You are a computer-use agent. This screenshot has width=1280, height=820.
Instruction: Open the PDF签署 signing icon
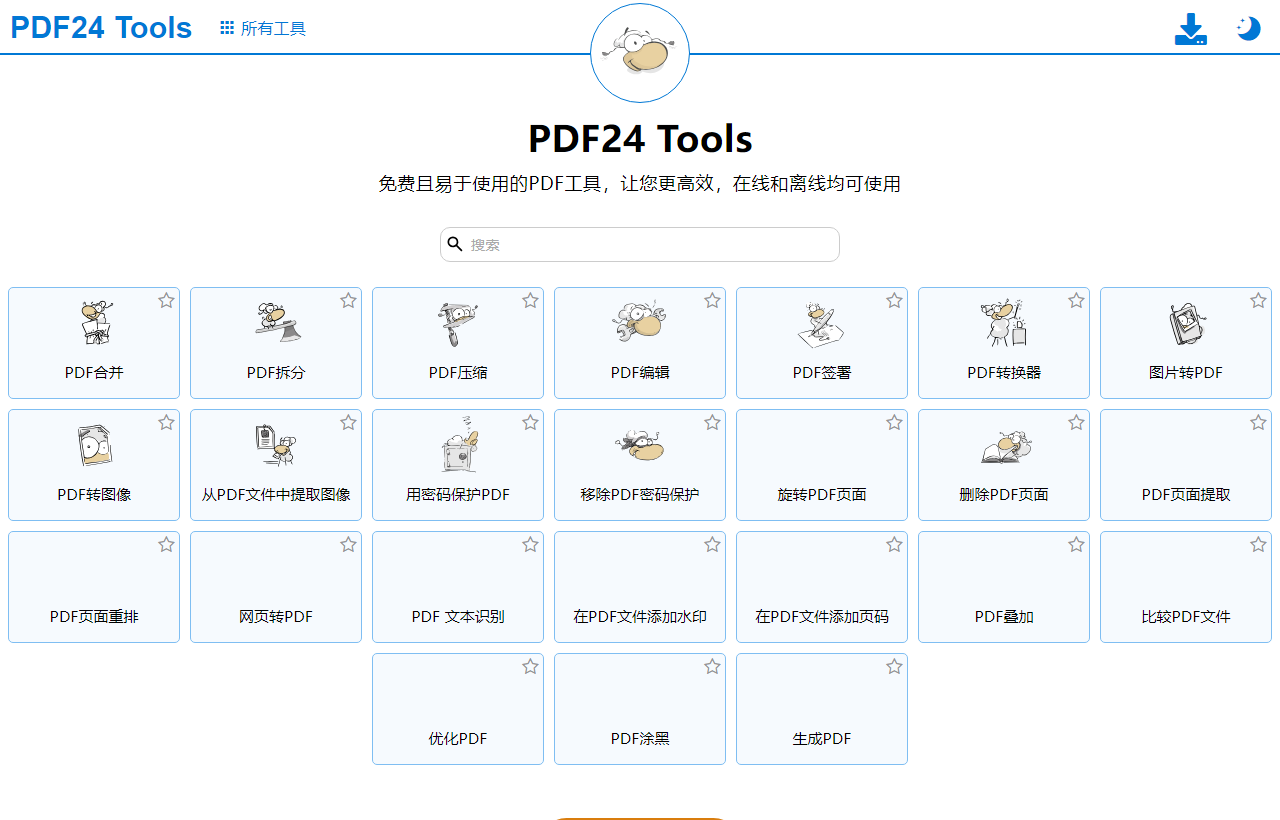click(822, 323)
